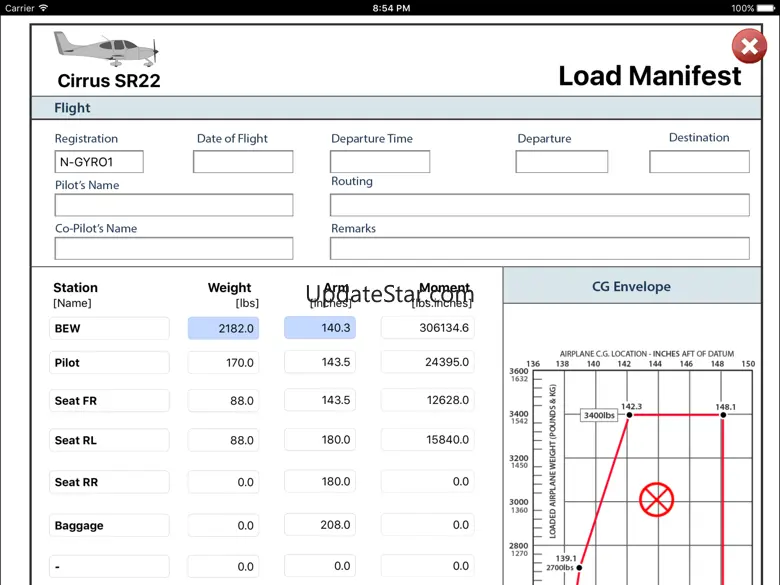Viewport: 780px width, 585px height.
Task: Select the Departure airport field
Action: tap(562, 162)
